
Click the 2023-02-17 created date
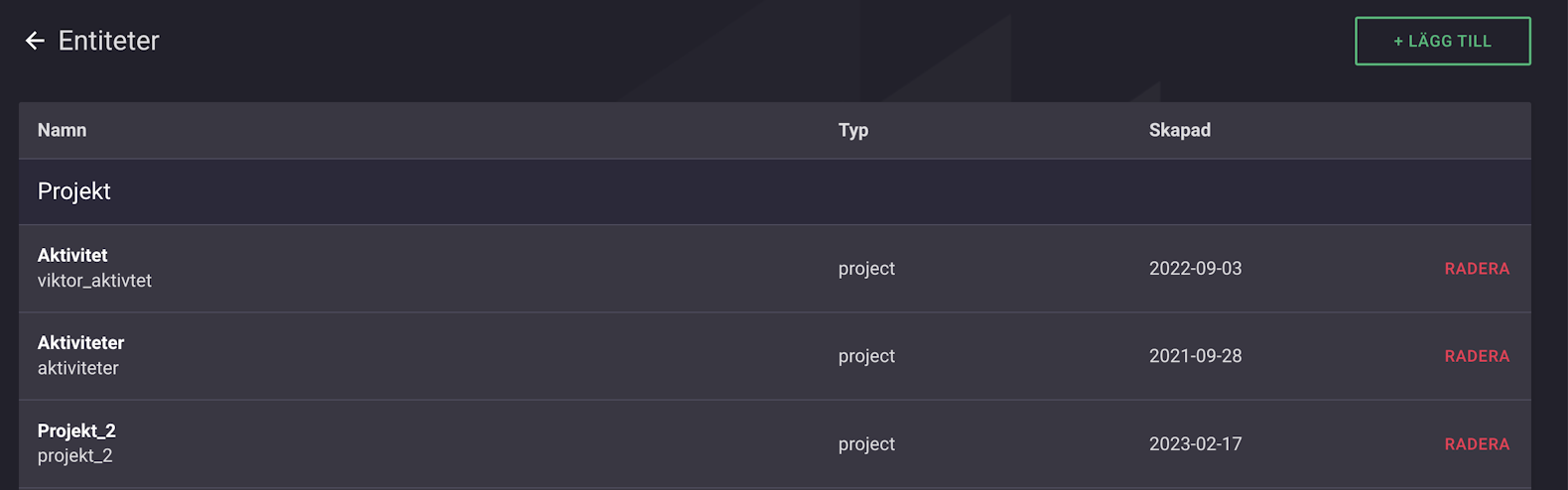click(1195, 444)
